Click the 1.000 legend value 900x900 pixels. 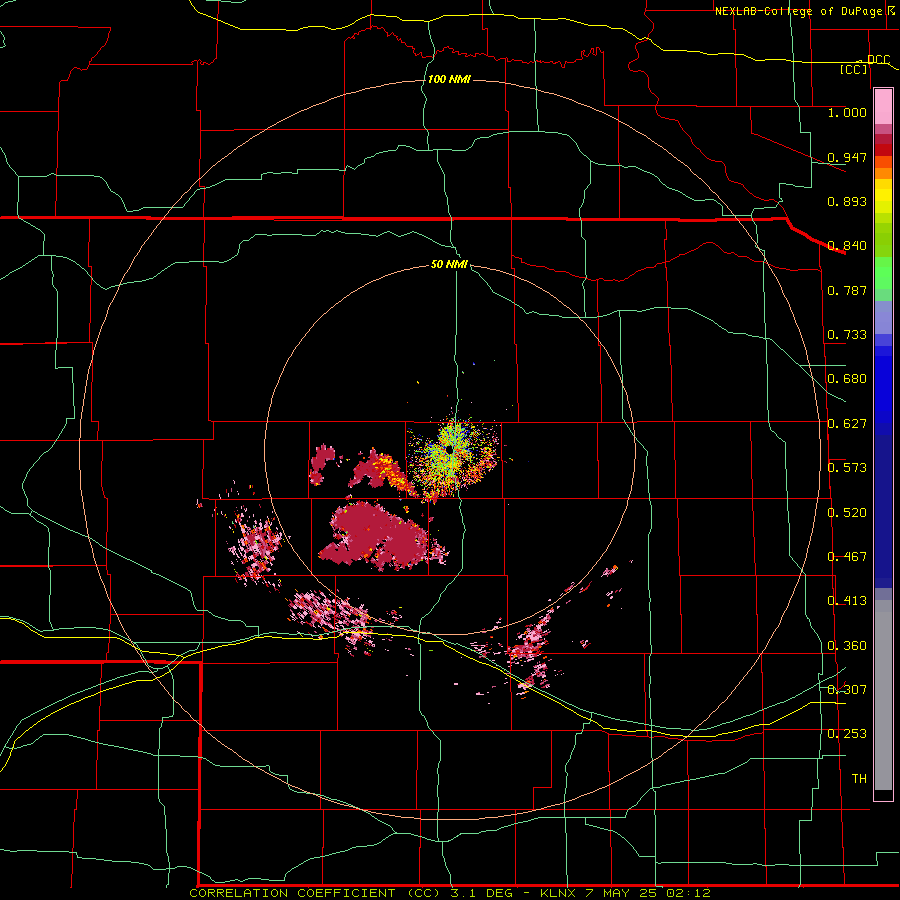coord(847,112)
